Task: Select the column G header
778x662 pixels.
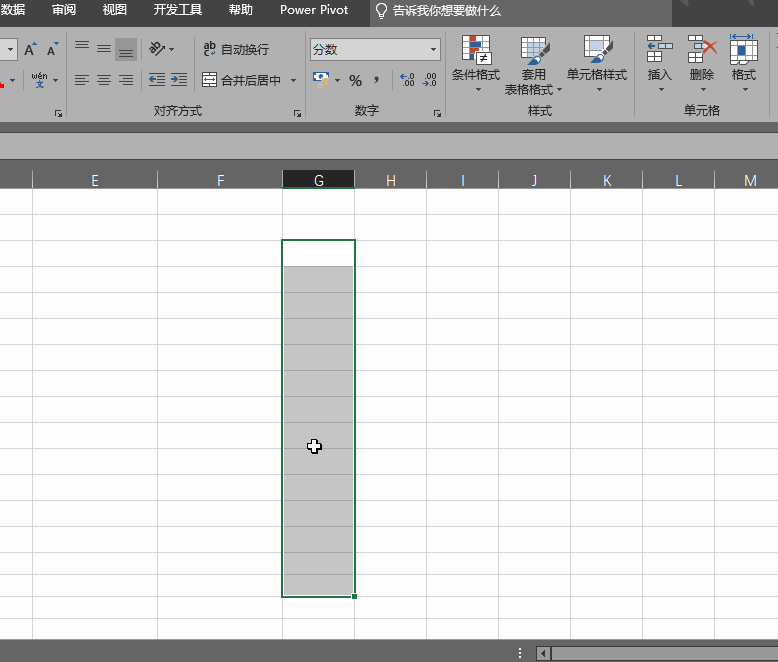Action: [x=319, y=180]
